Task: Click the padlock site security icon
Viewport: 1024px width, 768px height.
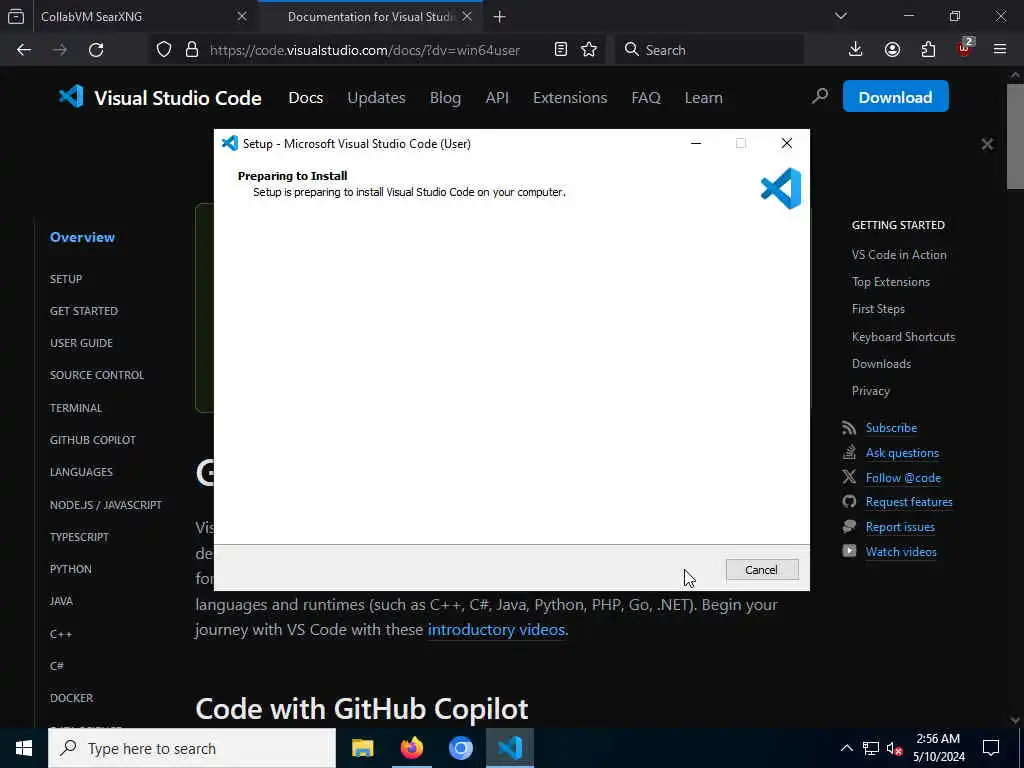Action: click(191, 50)
